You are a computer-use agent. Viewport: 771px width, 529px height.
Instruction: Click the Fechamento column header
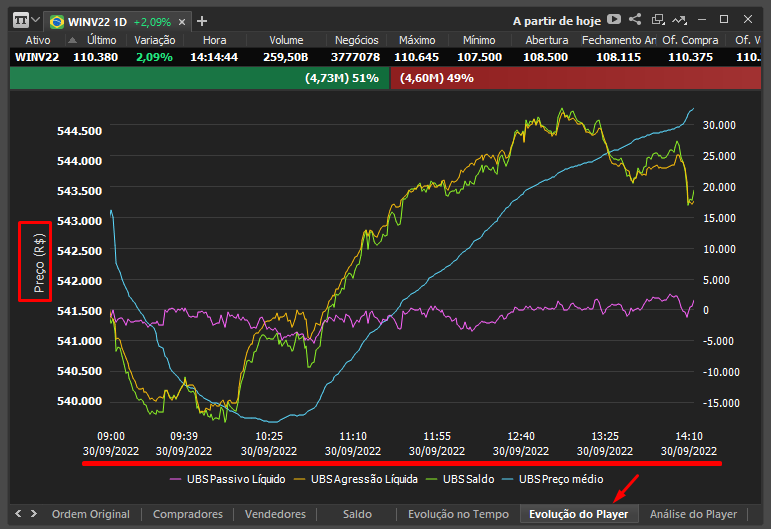tap(619, 40)
